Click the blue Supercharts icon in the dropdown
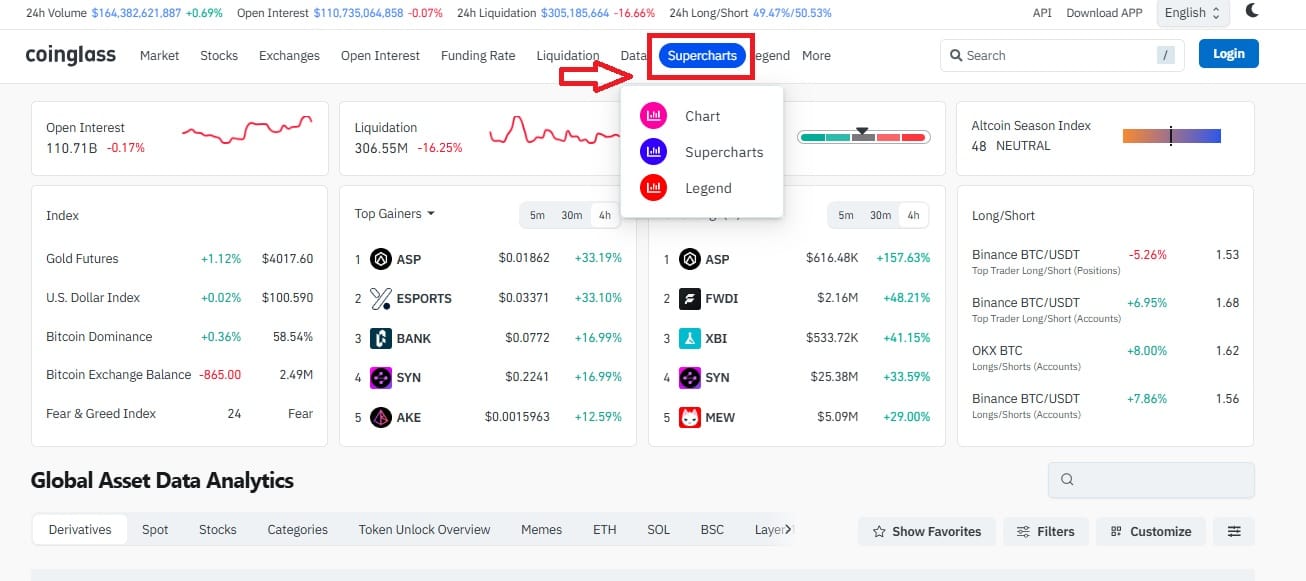Screen dimensions: 1306x581 click(x=653, y=152)
